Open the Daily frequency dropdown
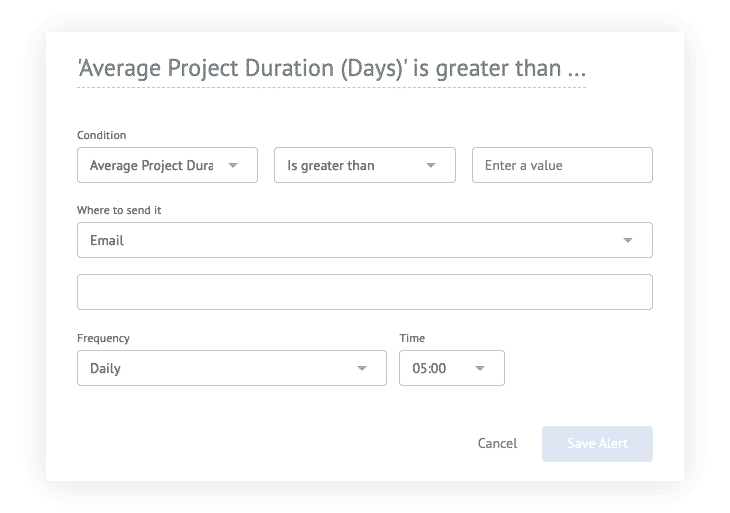This screenshot has width=730, height=513. 232,368
